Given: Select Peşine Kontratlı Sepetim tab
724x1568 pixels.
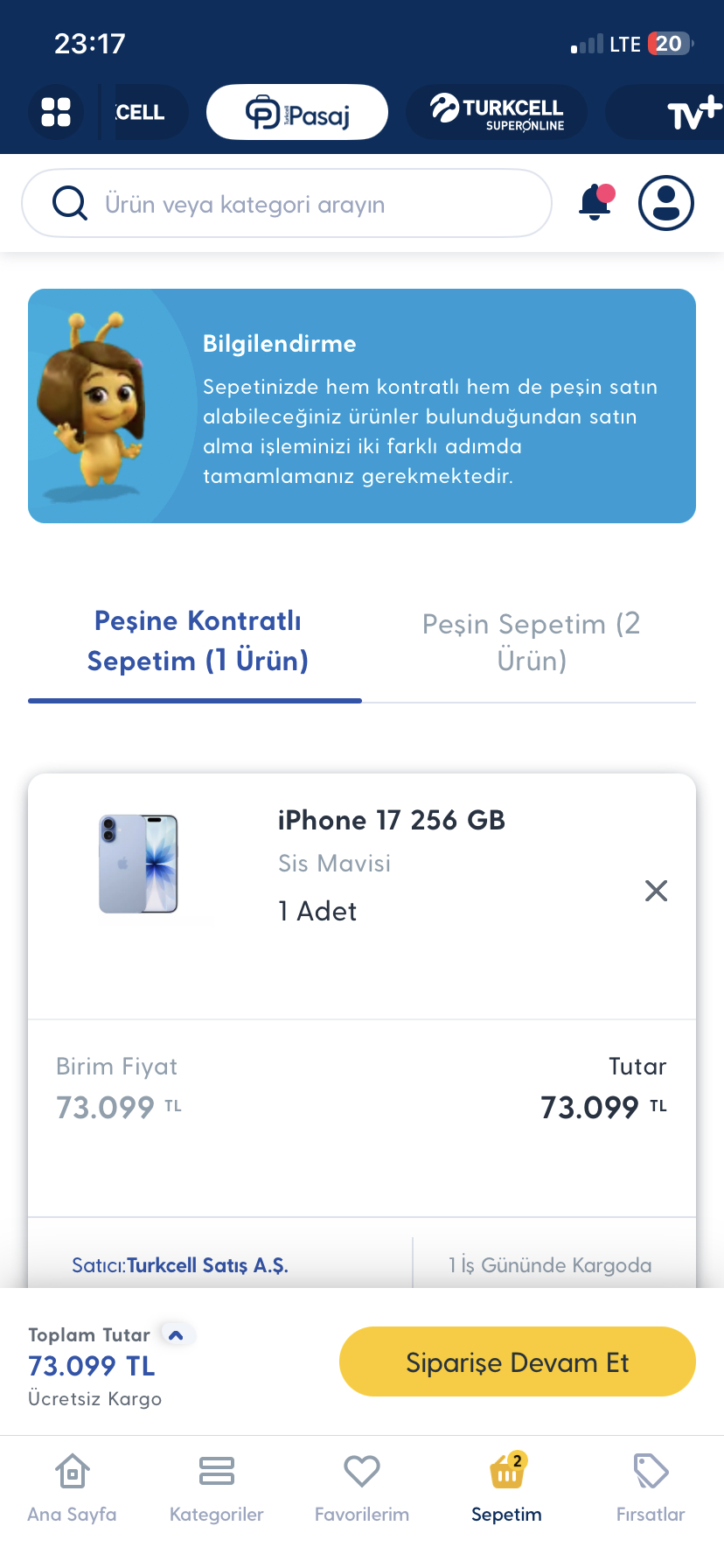Looking at the screenshot, I should click(198, 640).
